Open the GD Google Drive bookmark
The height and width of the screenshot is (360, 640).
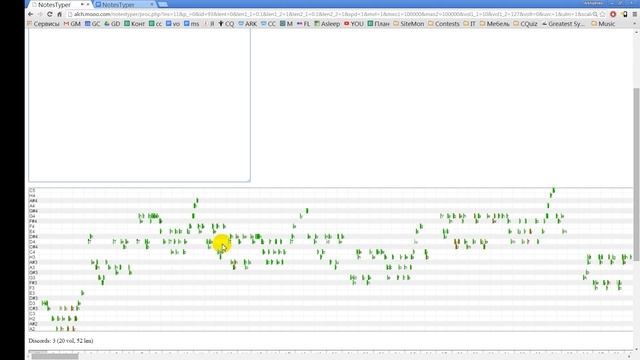pyautogui.click(x=112, y=24)
